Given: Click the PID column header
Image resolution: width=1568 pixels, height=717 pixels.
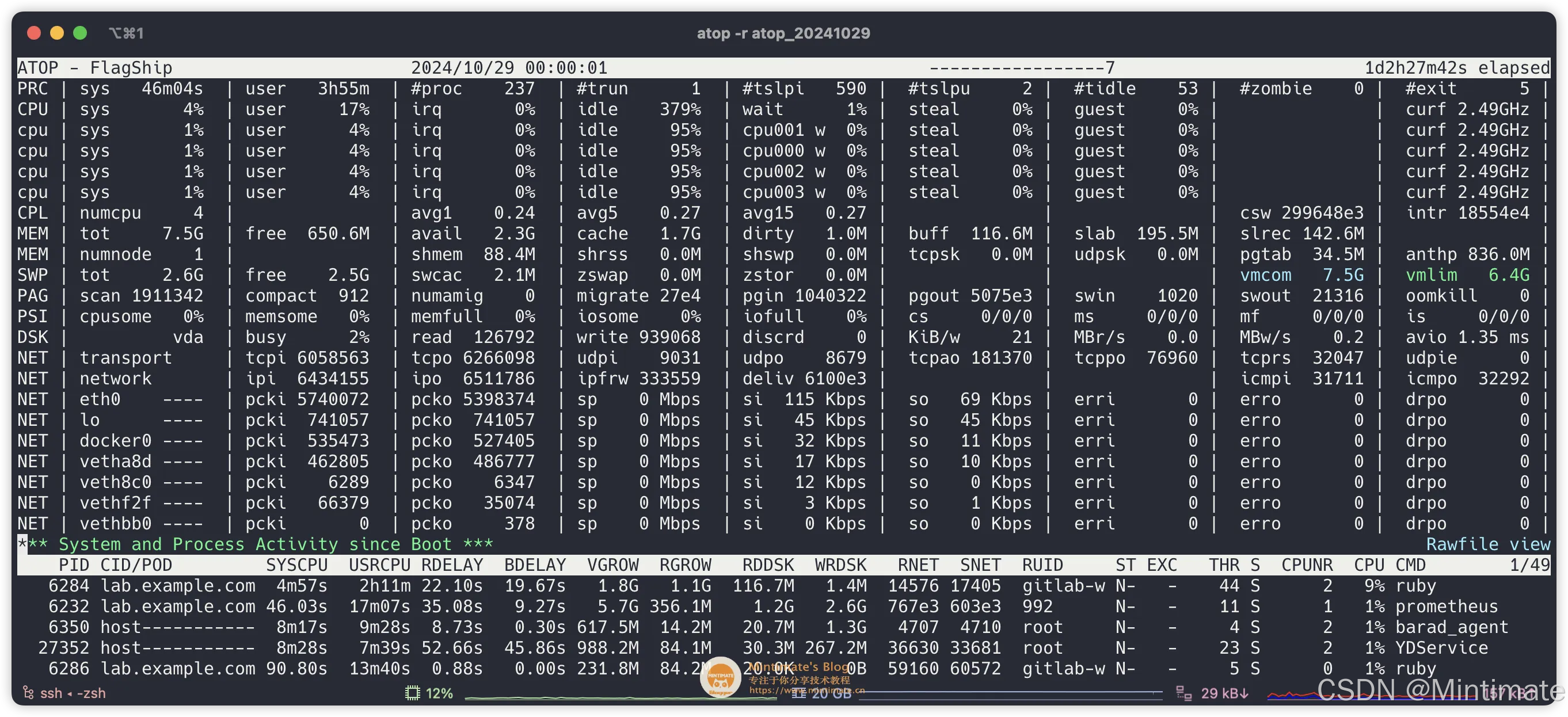Looking at the screenshot, I should point(74,565).
